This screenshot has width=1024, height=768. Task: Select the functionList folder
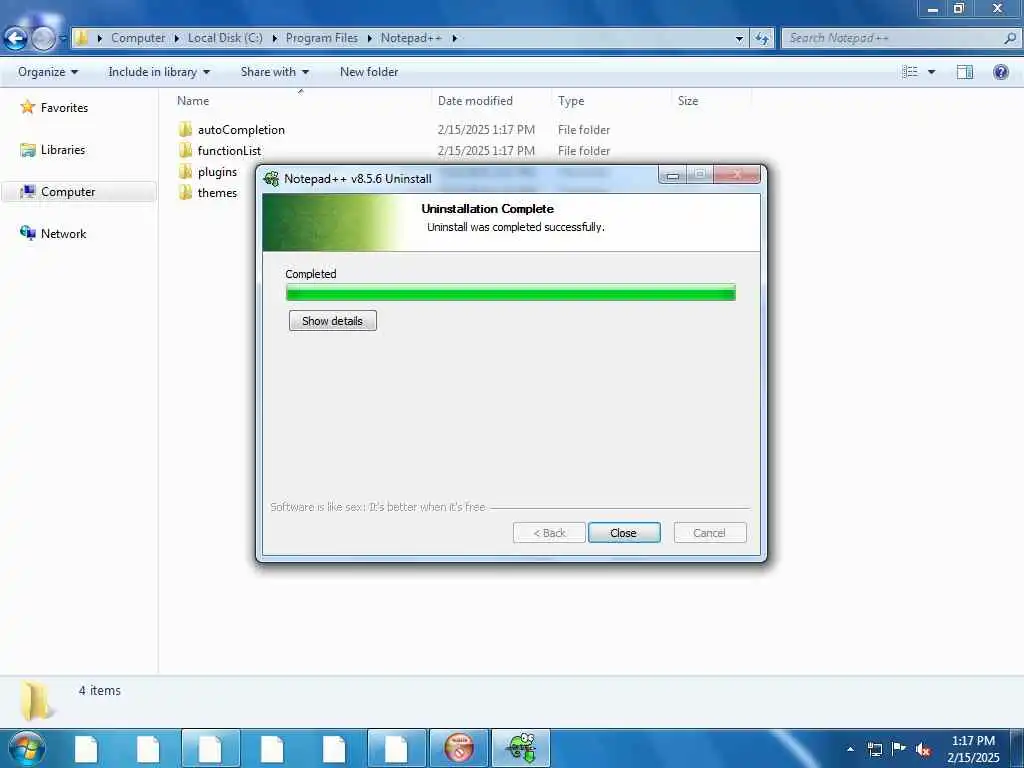[x=229, y=150]
